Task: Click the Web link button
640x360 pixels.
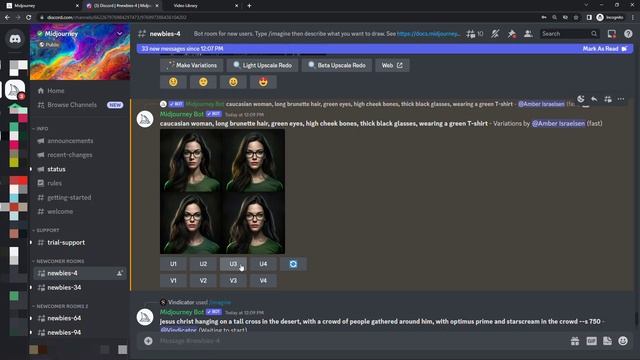Action: (392, 65)
